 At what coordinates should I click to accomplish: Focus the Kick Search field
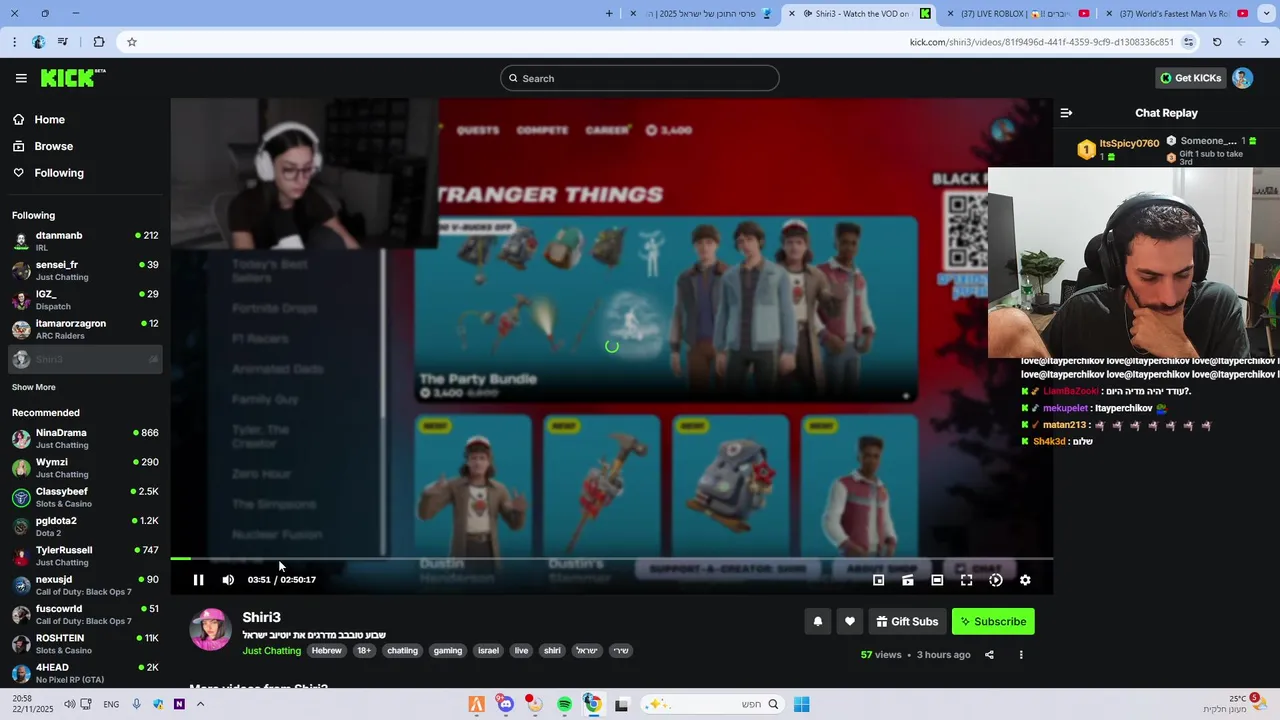coord(640,78)
